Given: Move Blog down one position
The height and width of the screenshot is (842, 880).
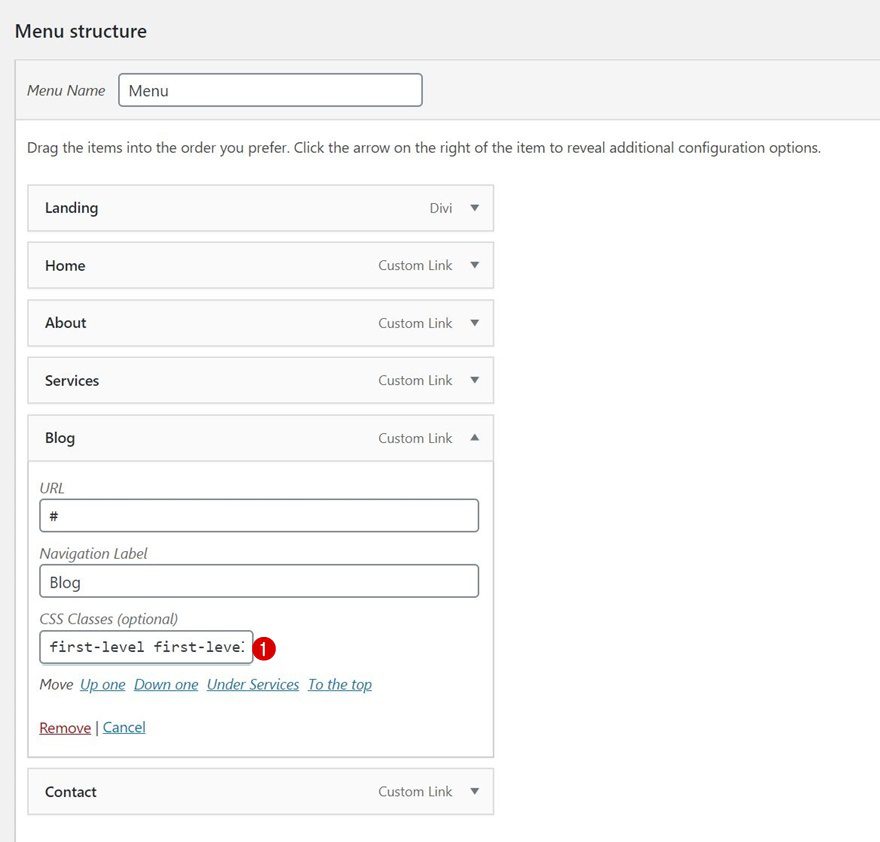Looking at the screenshot, I should tap(166, 684).
